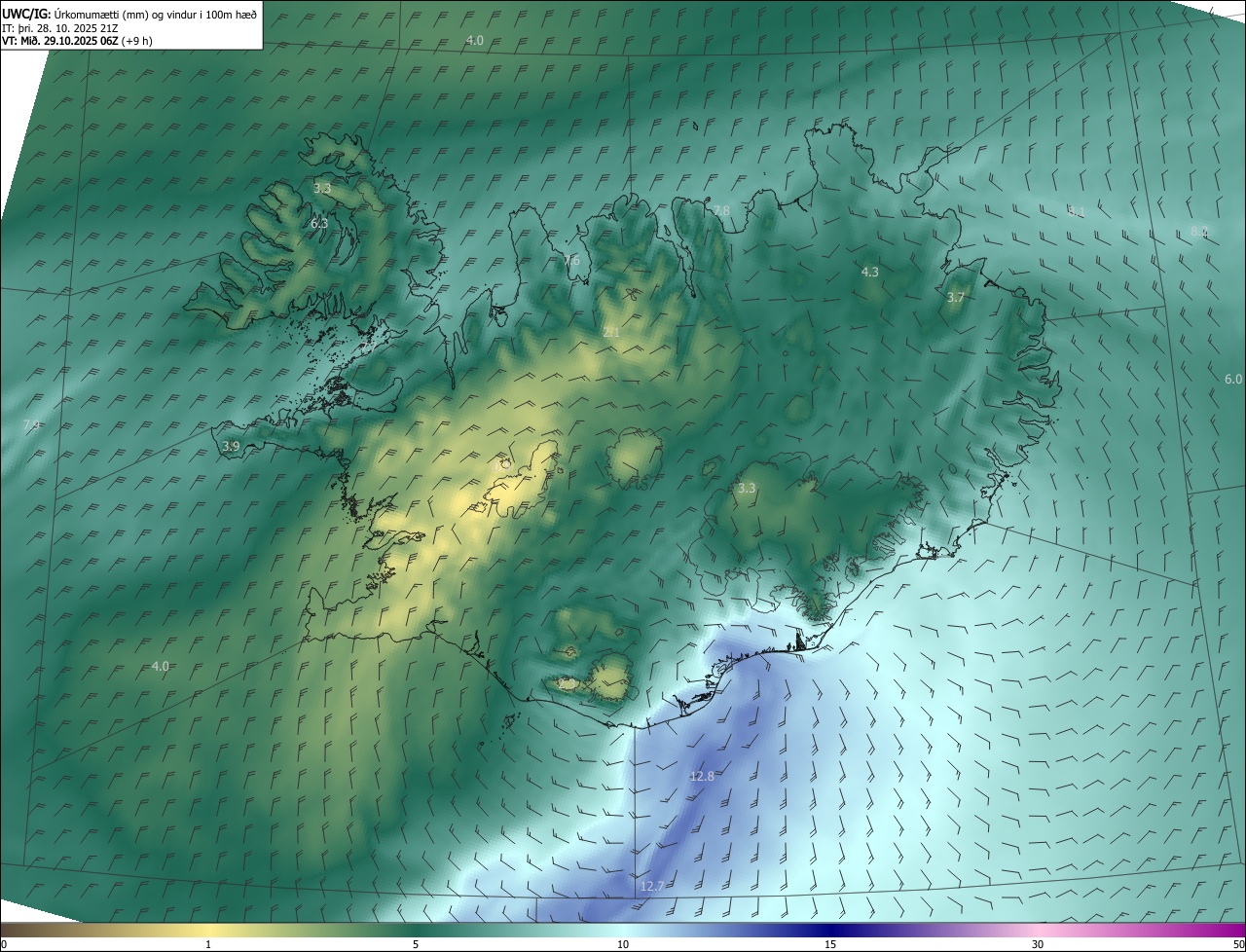Click the 12.8 value label south of Iceland
This screenshot has width=1246, height=952.
702,776
